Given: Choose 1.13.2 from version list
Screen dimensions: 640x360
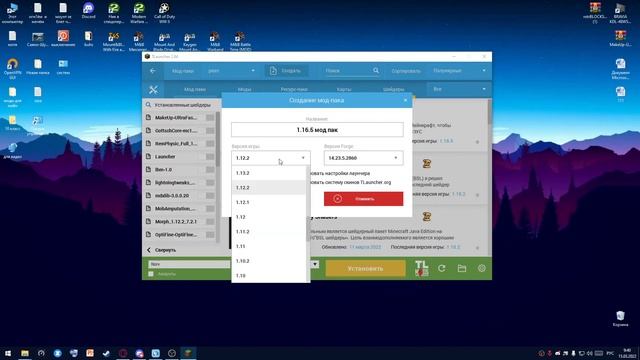Looking at the screenshot, I should click(268, 173).
